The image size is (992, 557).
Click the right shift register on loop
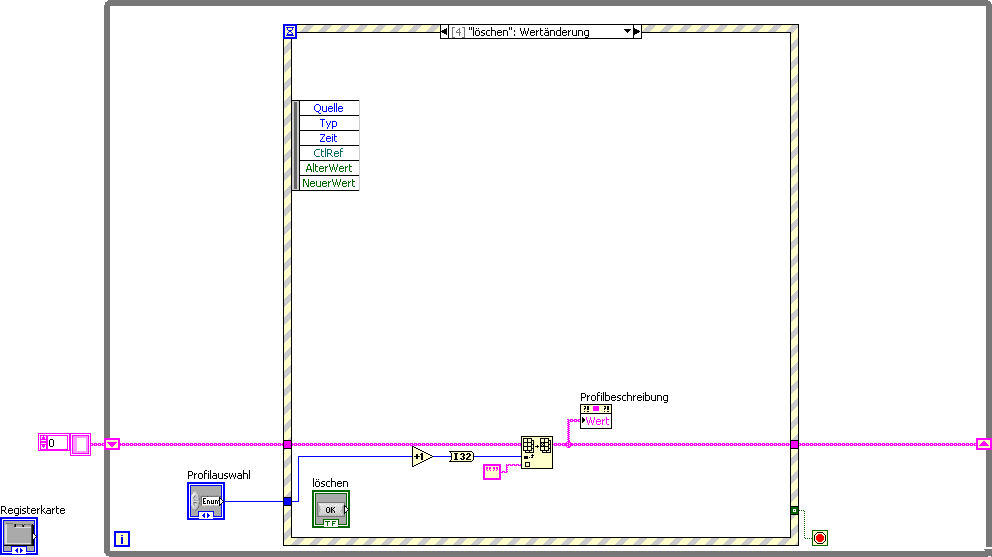[x=984, y=444]
